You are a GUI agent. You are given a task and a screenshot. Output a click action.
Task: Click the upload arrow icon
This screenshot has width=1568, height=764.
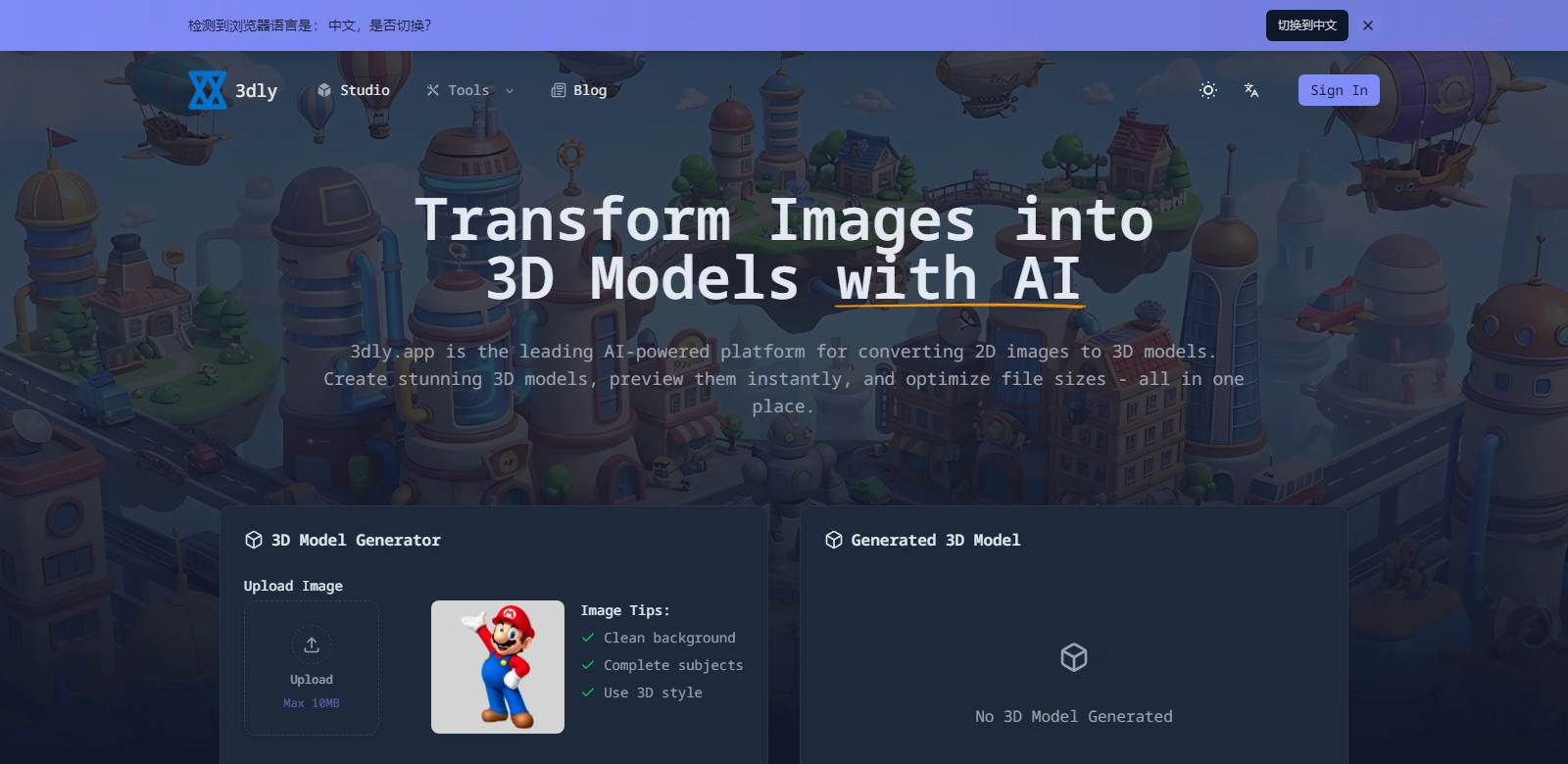(x=312, y=645)
